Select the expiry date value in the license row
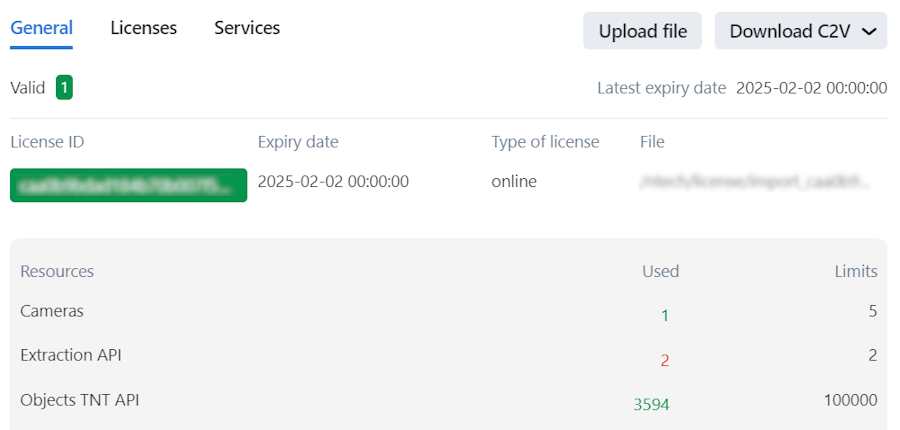The height and width of the screenshot is (430, 900). click(x=333, y=182)
